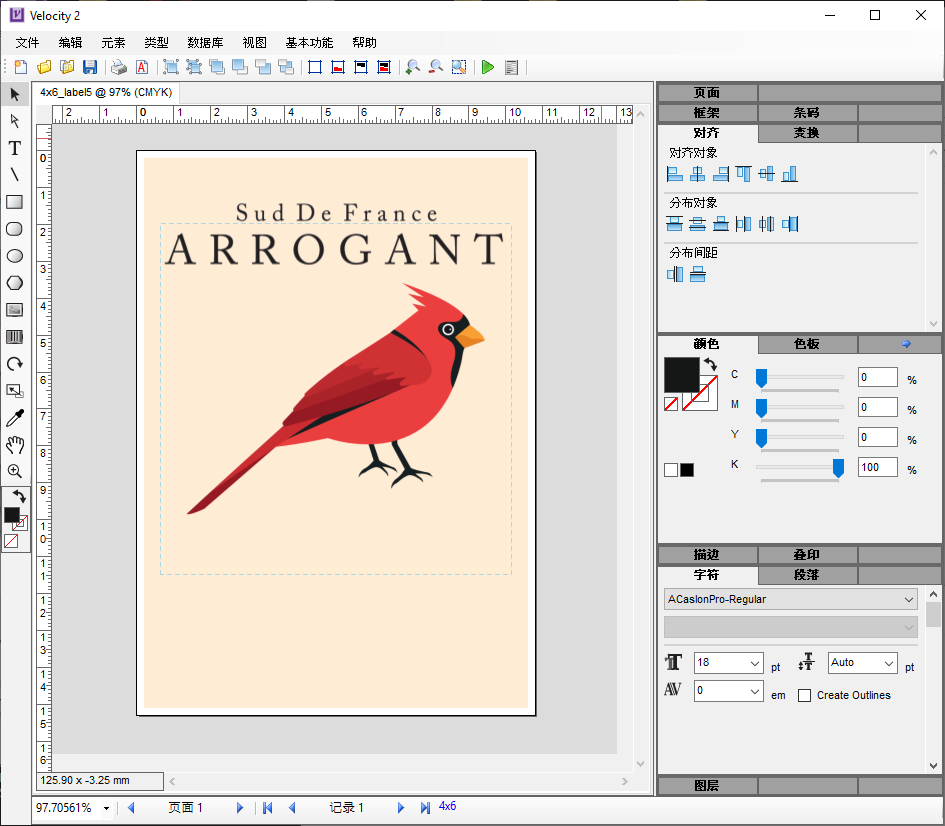Select the Text tool in the toolbox

click(x=15, y=148)
